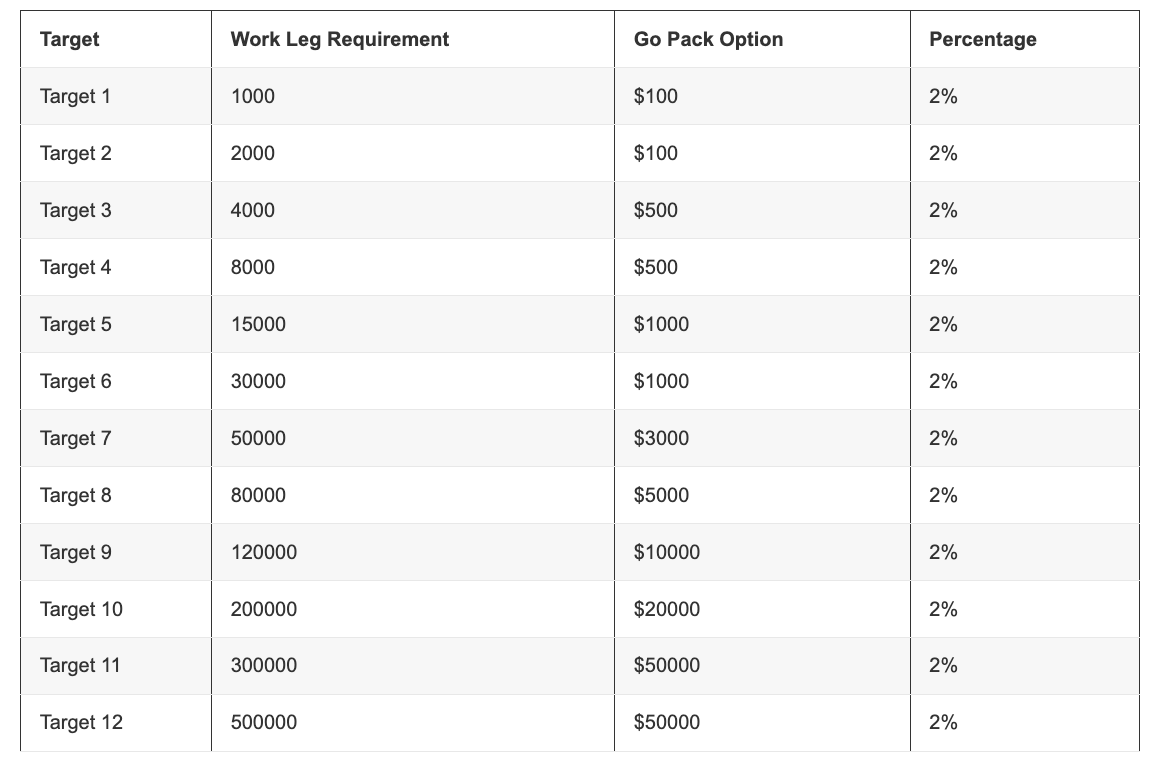The width and height of the screenshot is (1158, 772).
Task: Click the 2000 work leg value
Action: pyautogui.click(x=253, y=153)
